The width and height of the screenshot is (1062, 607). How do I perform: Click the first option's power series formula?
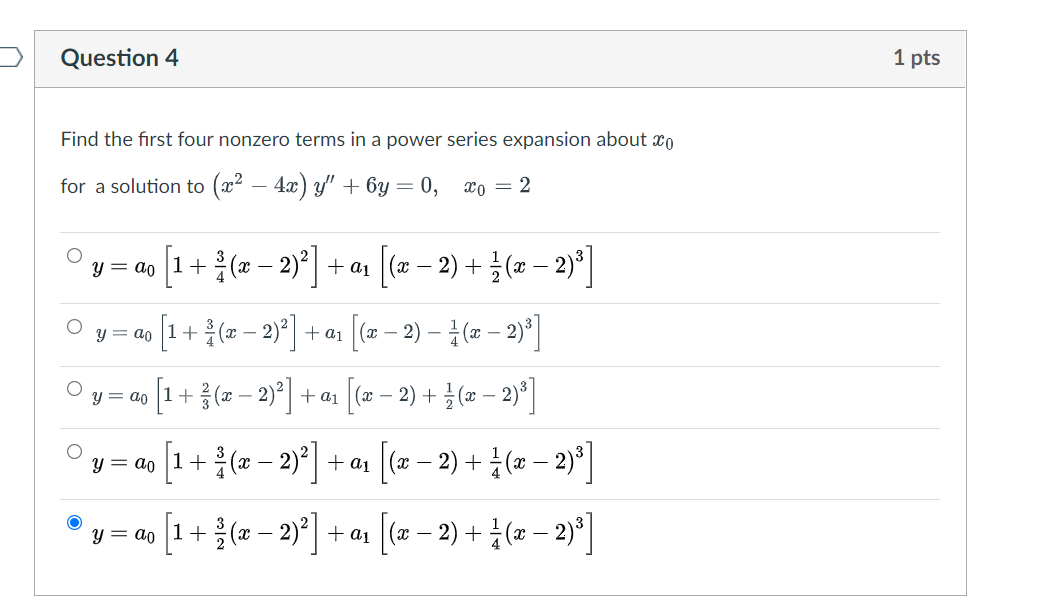coord(340,263)
